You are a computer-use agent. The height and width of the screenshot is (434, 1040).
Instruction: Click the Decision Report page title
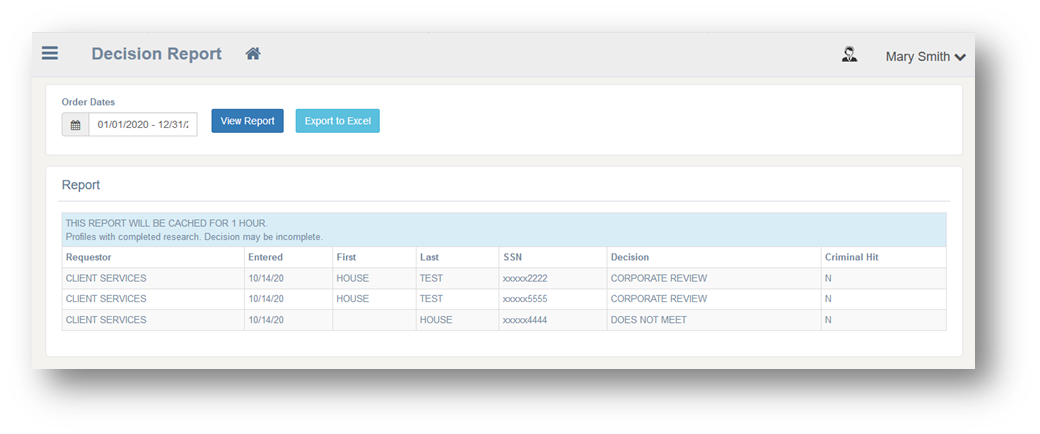pyautogui.click(x=157, y=54)
